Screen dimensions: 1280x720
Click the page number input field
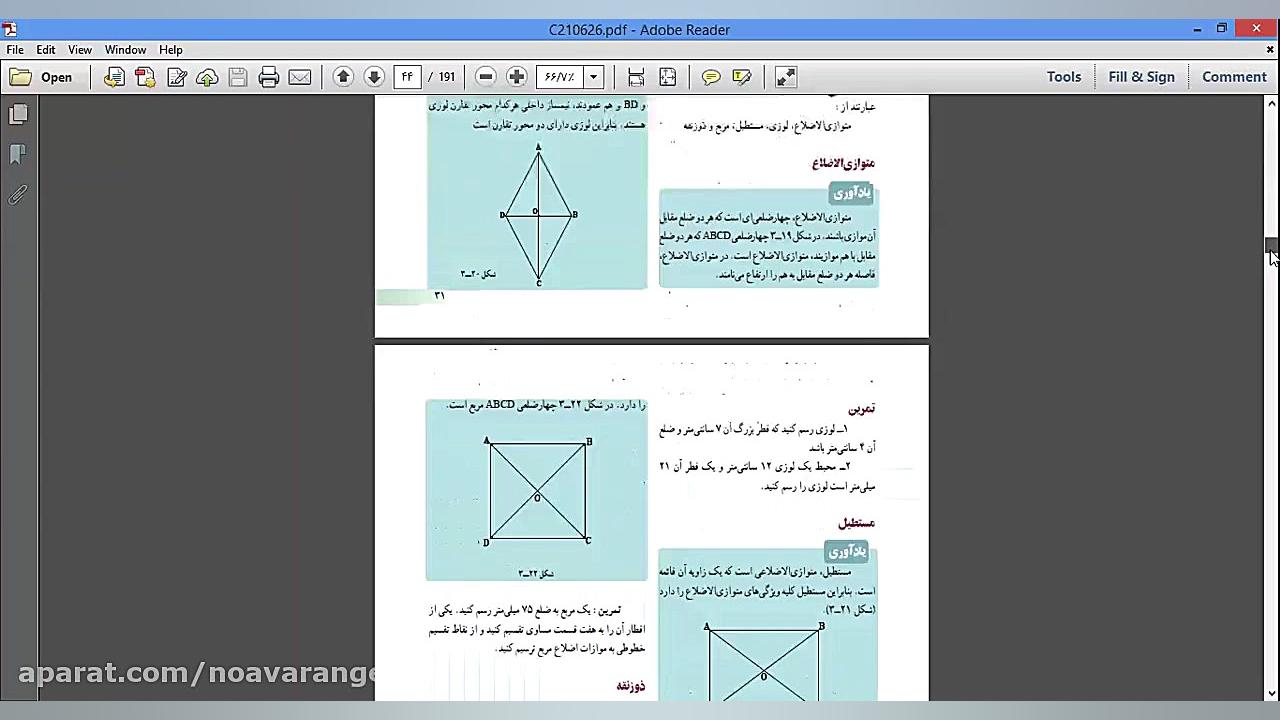407,77
